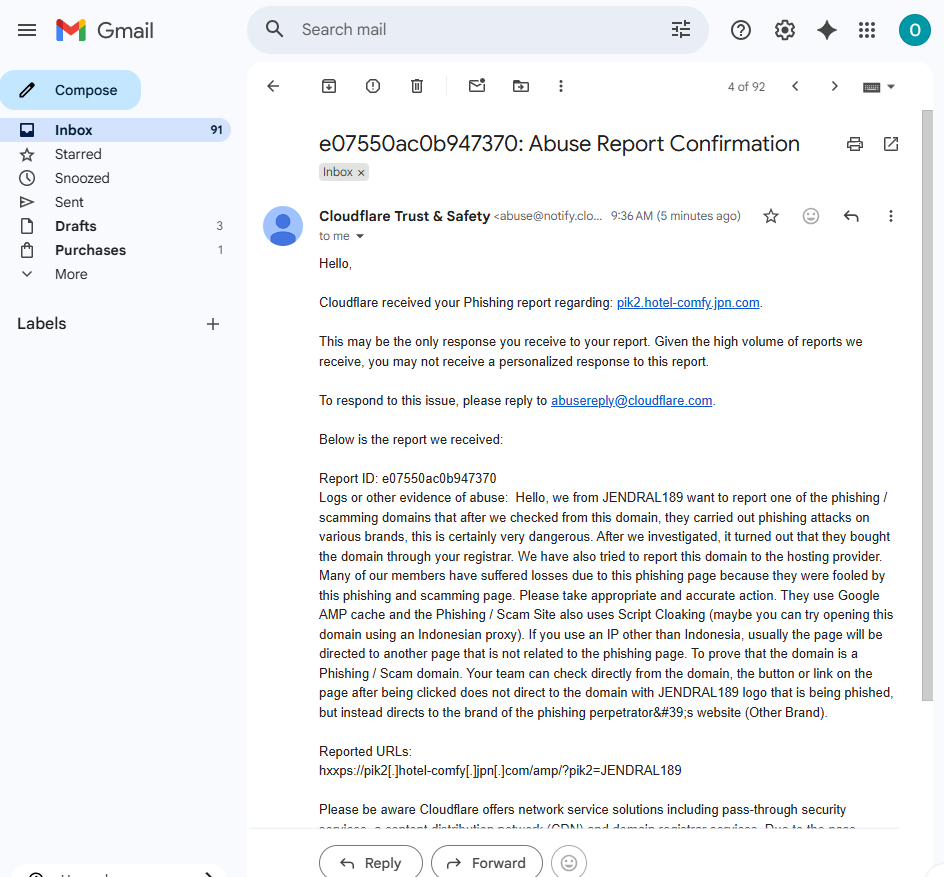944x877 pixels.
Task: Click sender name Cloudflare Trust & Safety
Action: pyautogui.click(x=405, y=216)
